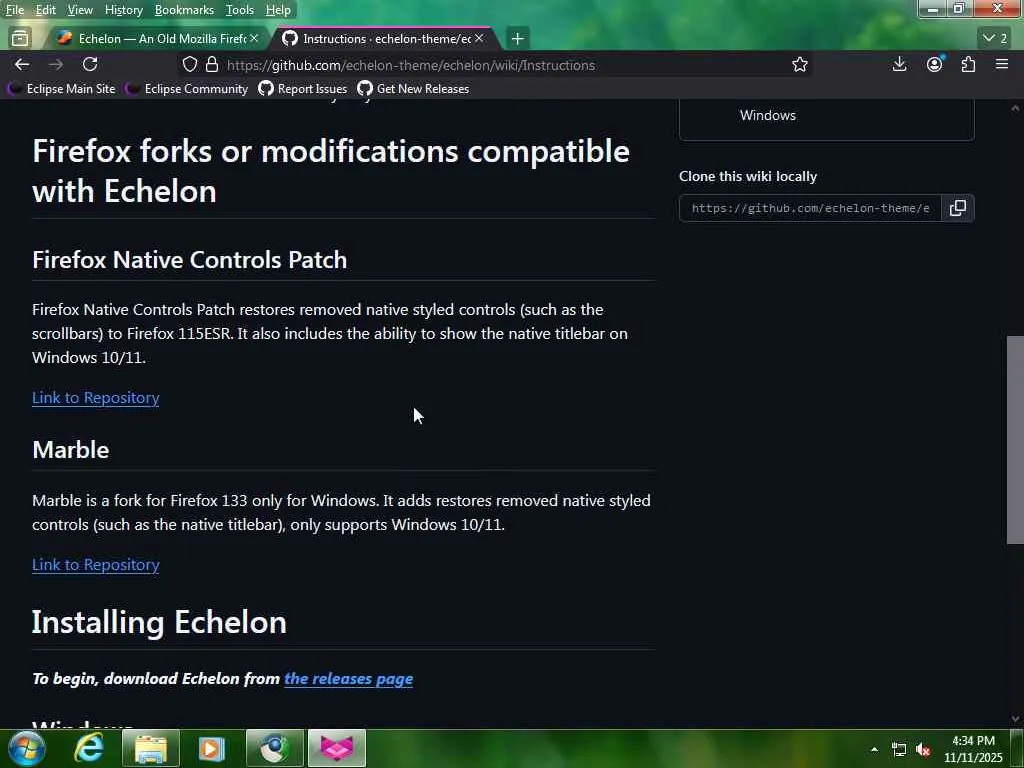Click the muted volume tray icon
Viewport: 1024px width, 768px height.
[x=923, y=749]
